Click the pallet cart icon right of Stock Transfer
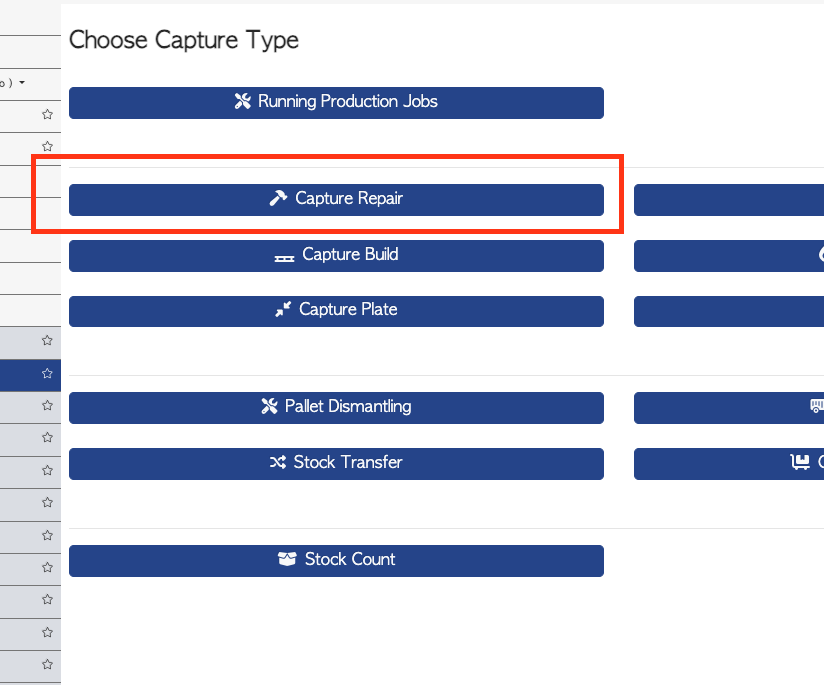Viewport: 824px width, 685px height. point(800,462)
